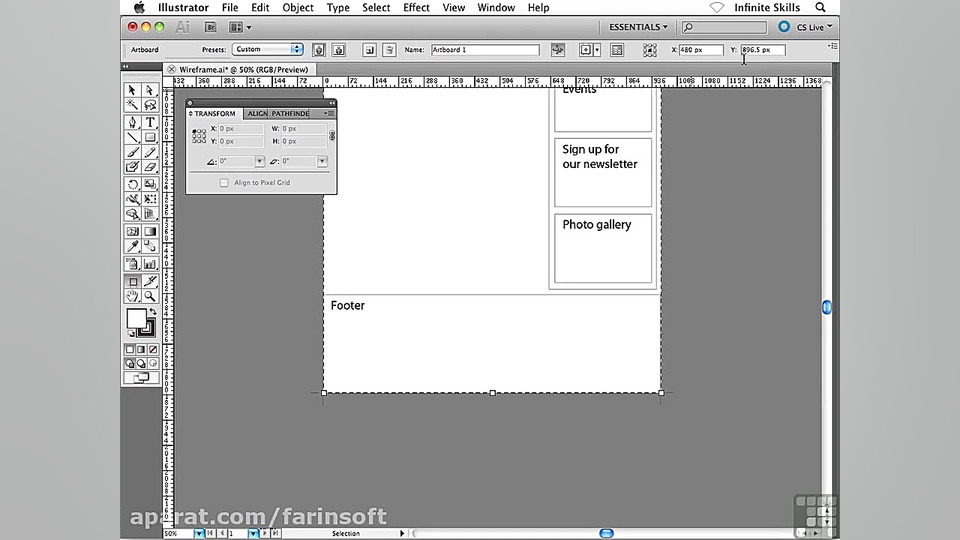The image size is (960, 540).
Task: Select the Symbol Sprayer tool
Action: (x=132, y=264)
